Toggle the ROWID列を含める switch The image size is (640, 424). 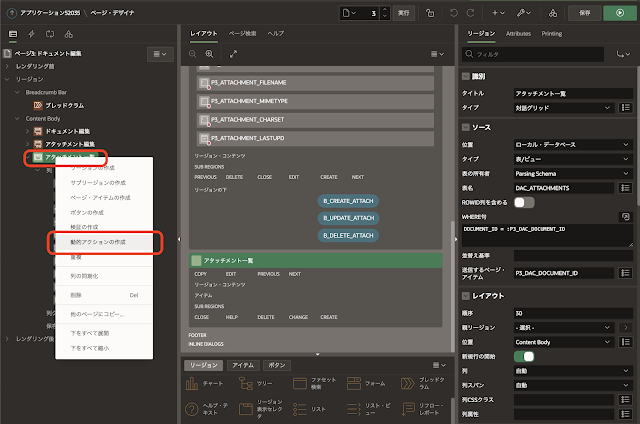click(x=524, y=202)
